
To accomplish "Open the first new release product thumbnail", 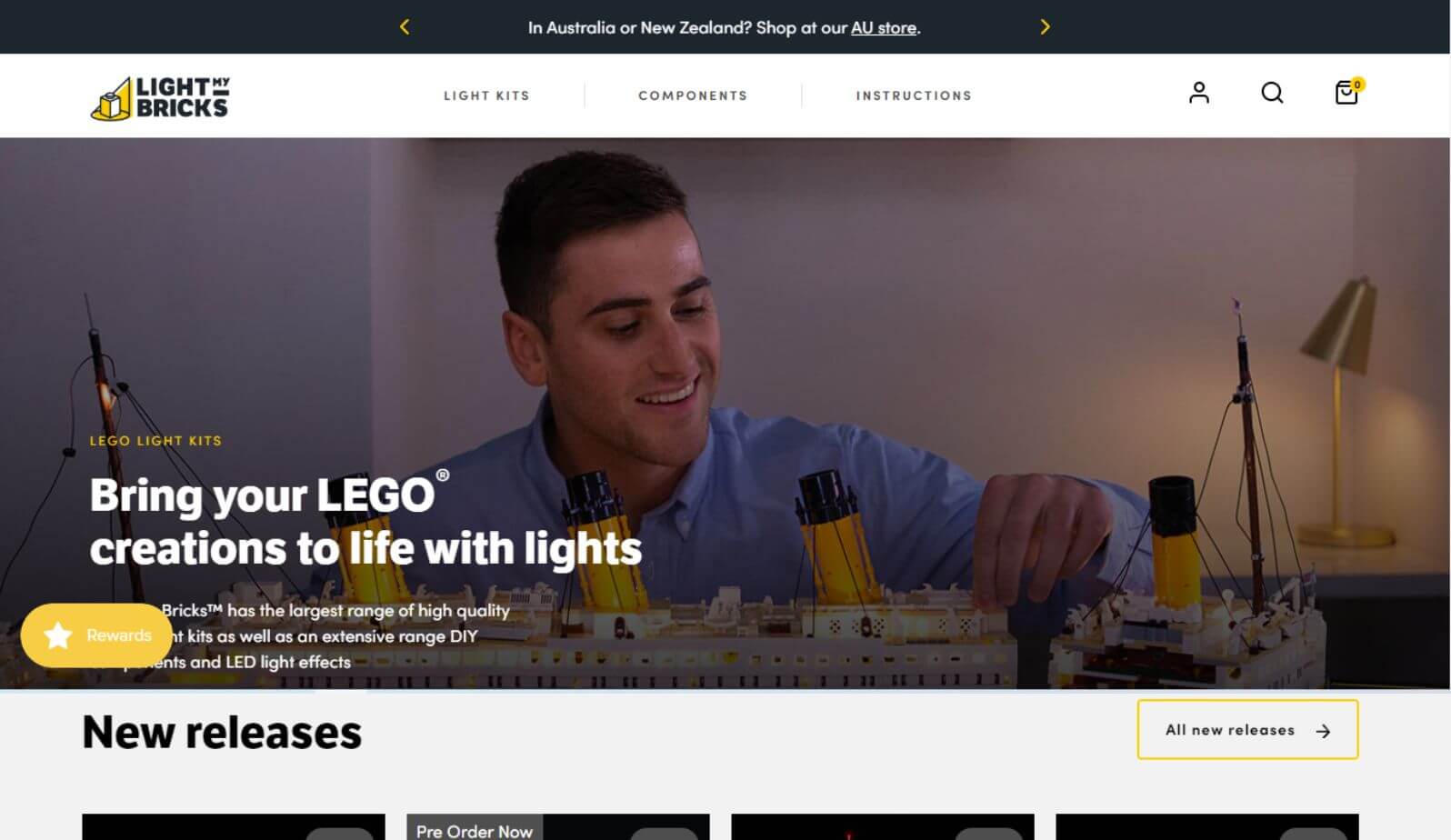I will pos(234,827).
